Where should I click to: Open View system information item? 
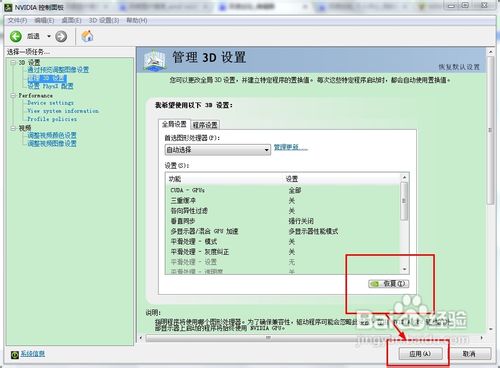coord(63,111)
